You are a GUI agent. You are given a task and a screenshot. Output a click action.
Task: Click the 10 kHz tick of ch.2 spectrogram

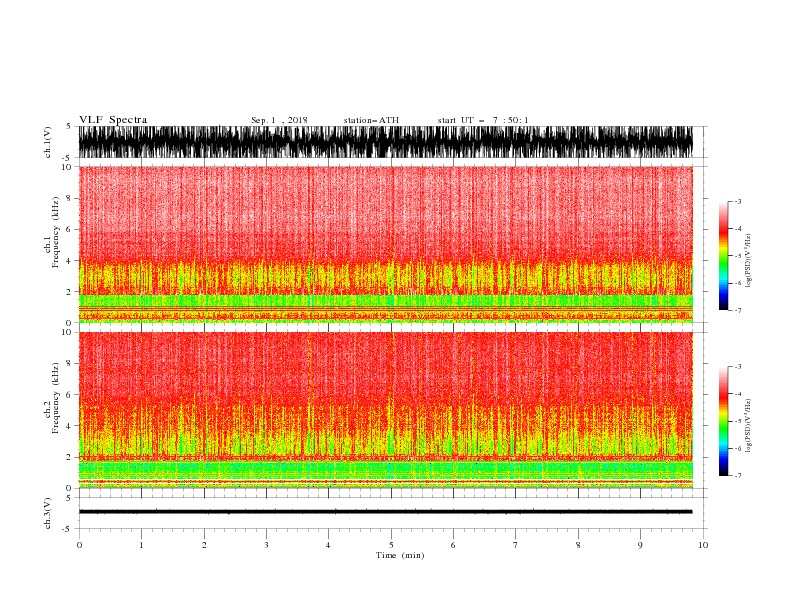(66, 332)
